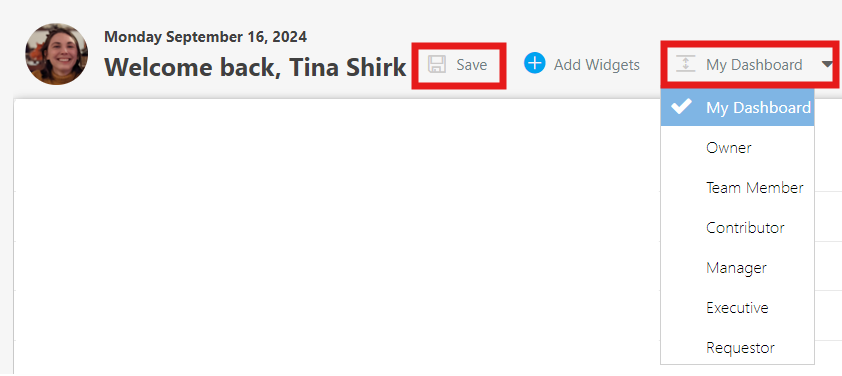Click the floppy disk Save icon
This screenshot has height=376, width=842.
437,64
